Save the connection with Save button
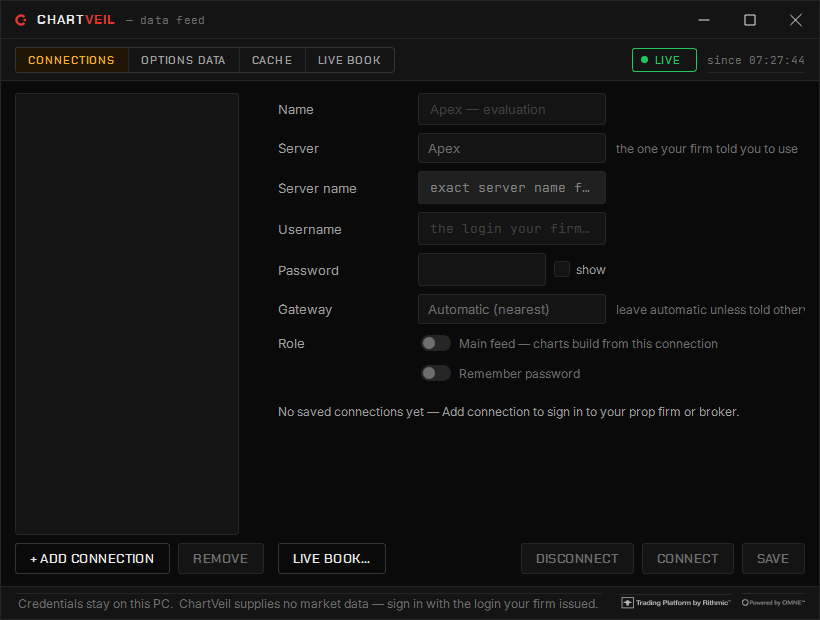 [x=773, y=558]
